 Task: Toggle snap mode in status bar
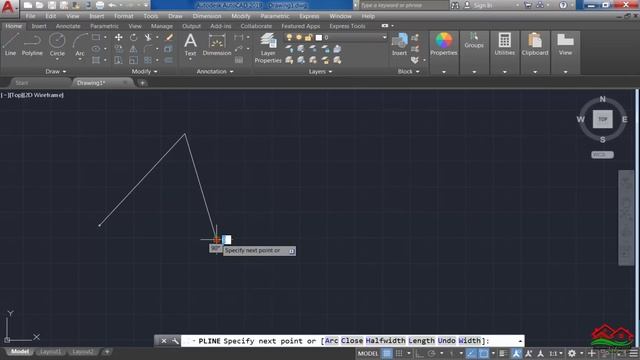click(399, 353)
